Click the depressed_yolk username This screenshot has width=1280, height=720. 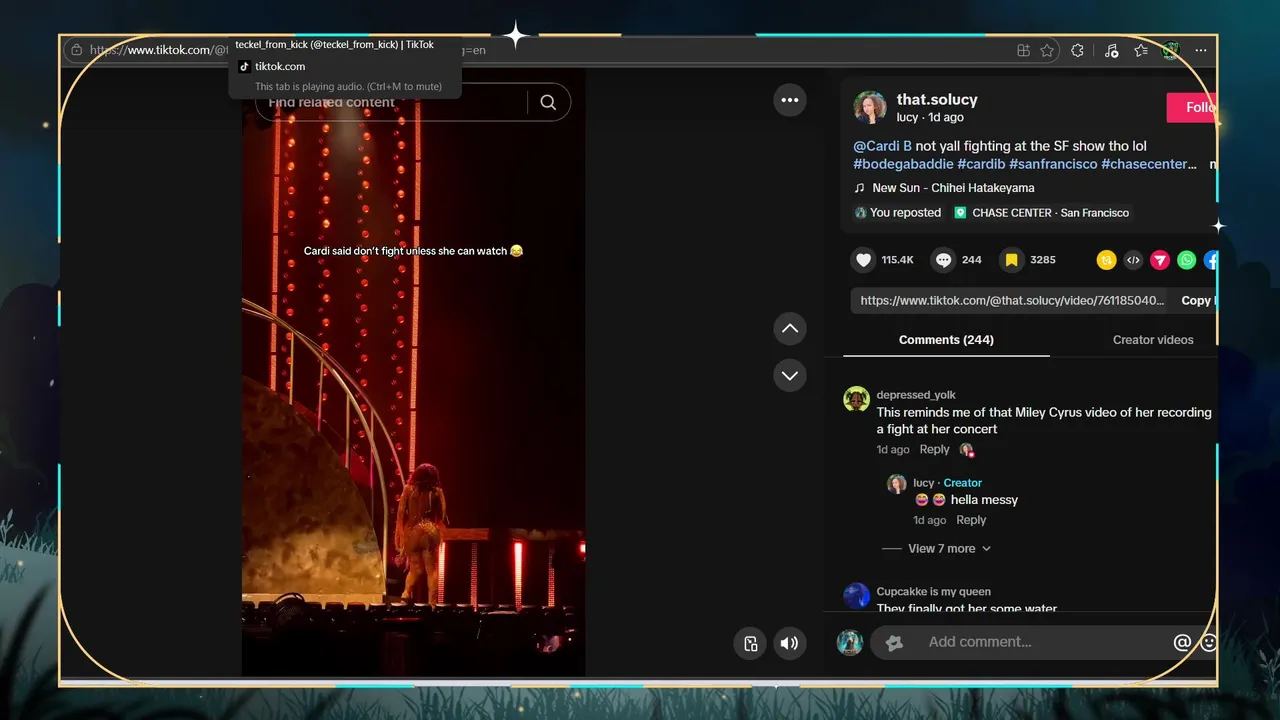pyautogui.click(x=916, y=395)
